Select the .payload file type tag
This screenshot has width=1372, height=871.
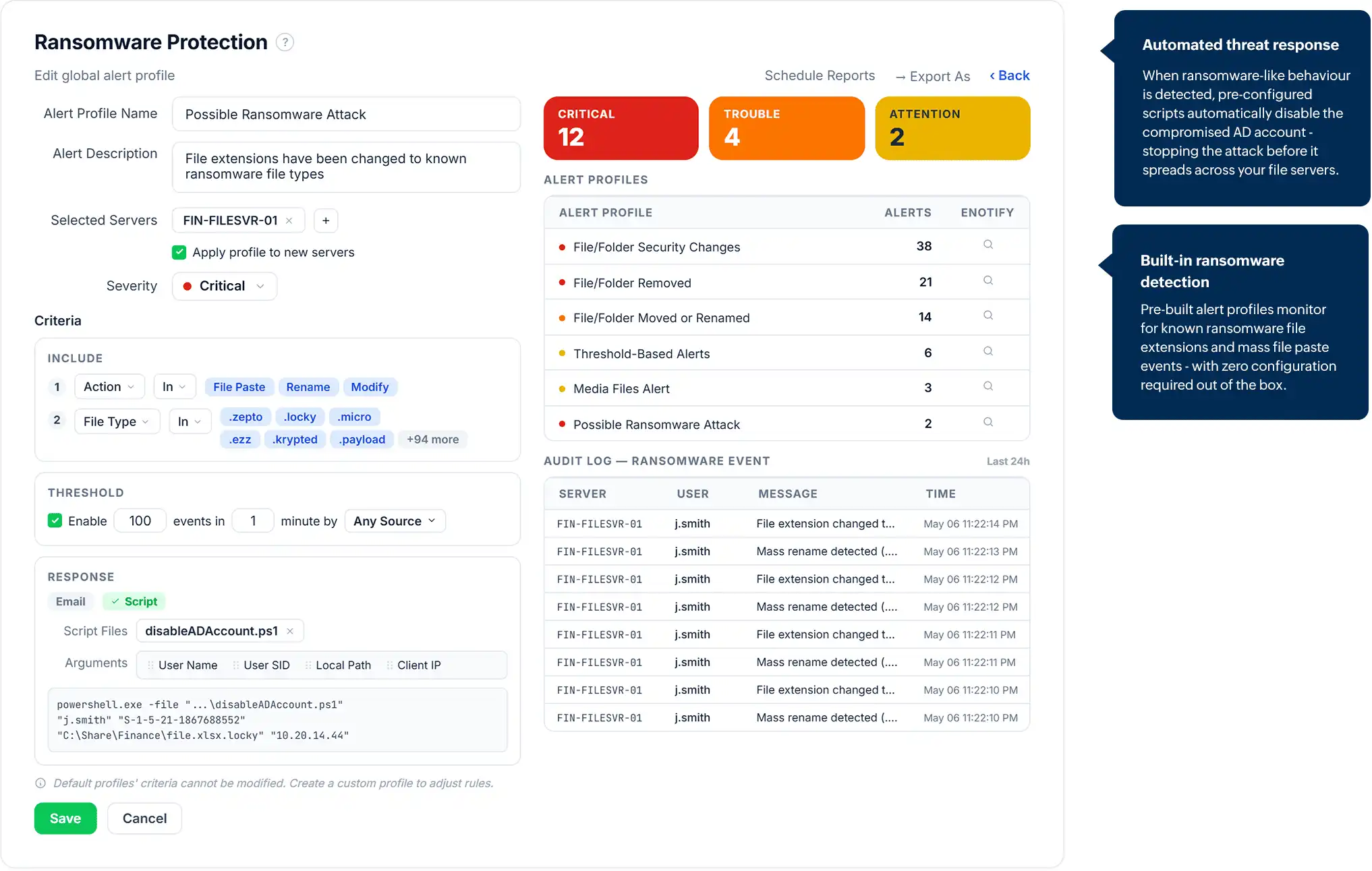coord(362,440)
